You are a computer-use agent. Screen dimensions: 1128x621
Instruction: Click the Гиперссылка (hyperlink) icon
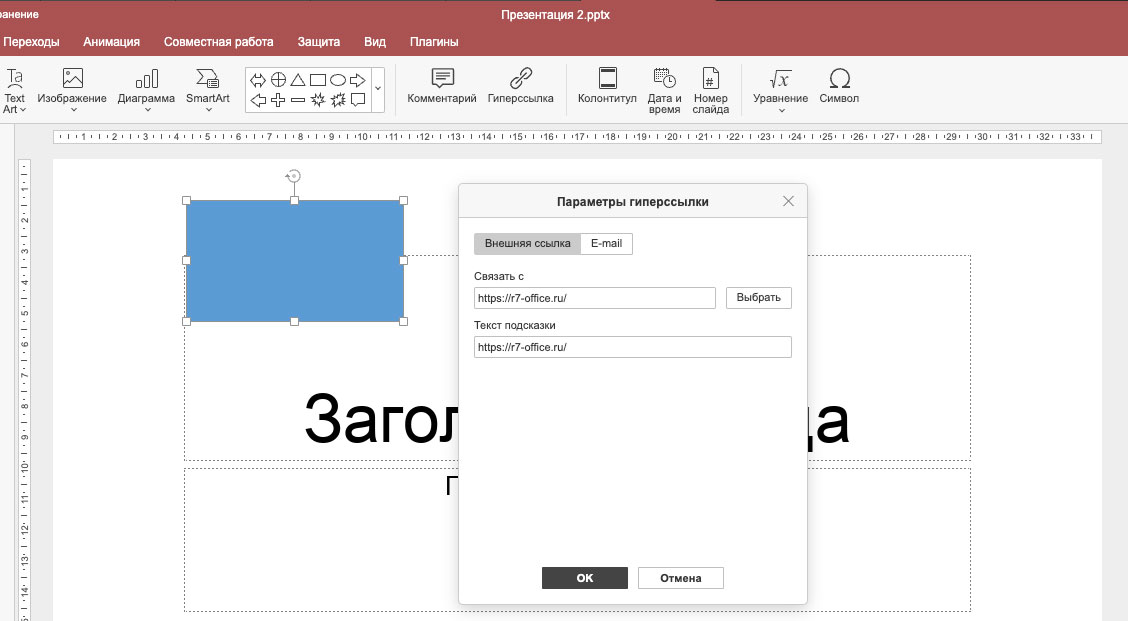(521, 78)
